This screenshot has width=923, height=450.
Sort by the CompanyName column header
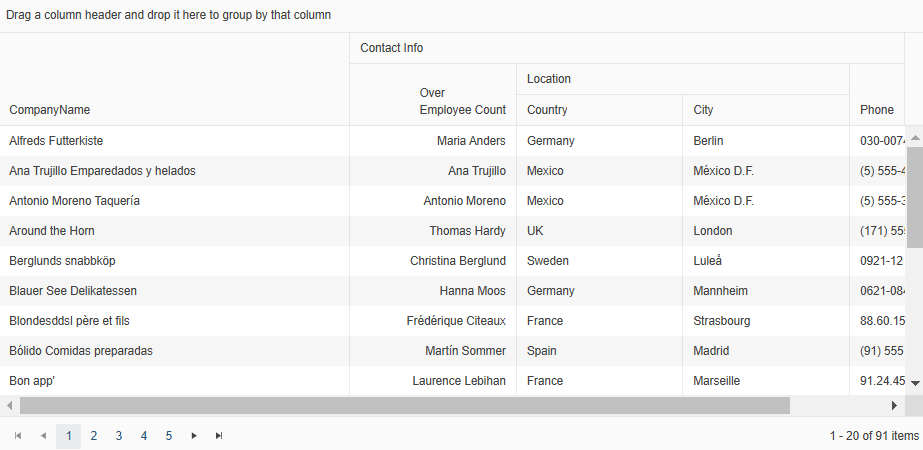point(50,110)
